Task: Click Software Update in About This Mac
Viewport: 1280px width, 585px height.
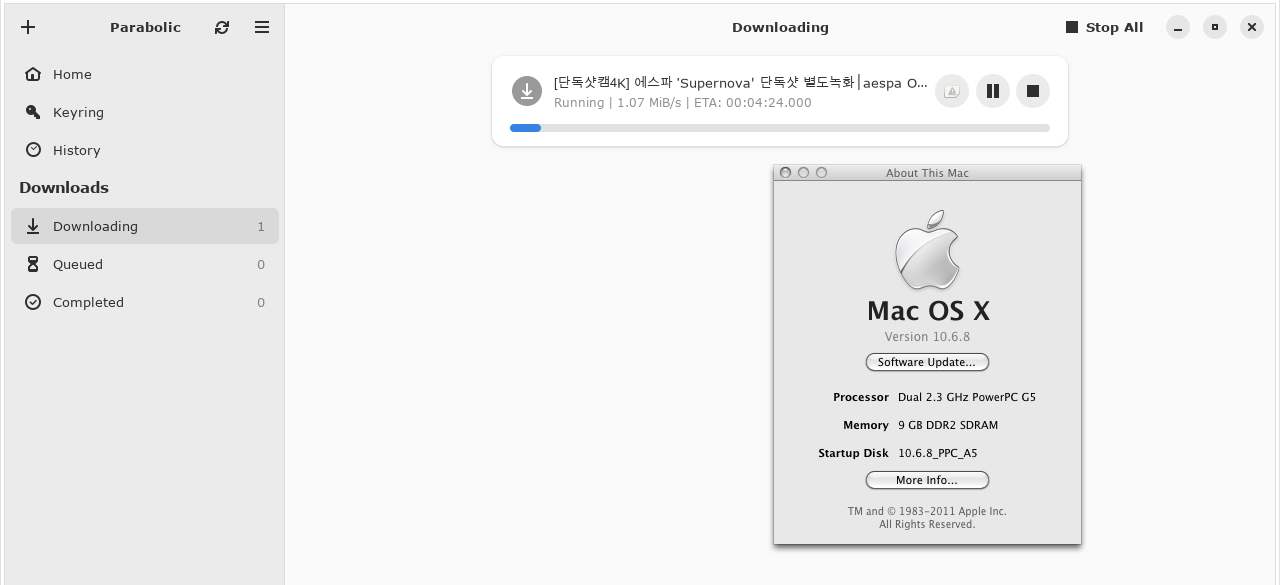Action: [927, 362]
